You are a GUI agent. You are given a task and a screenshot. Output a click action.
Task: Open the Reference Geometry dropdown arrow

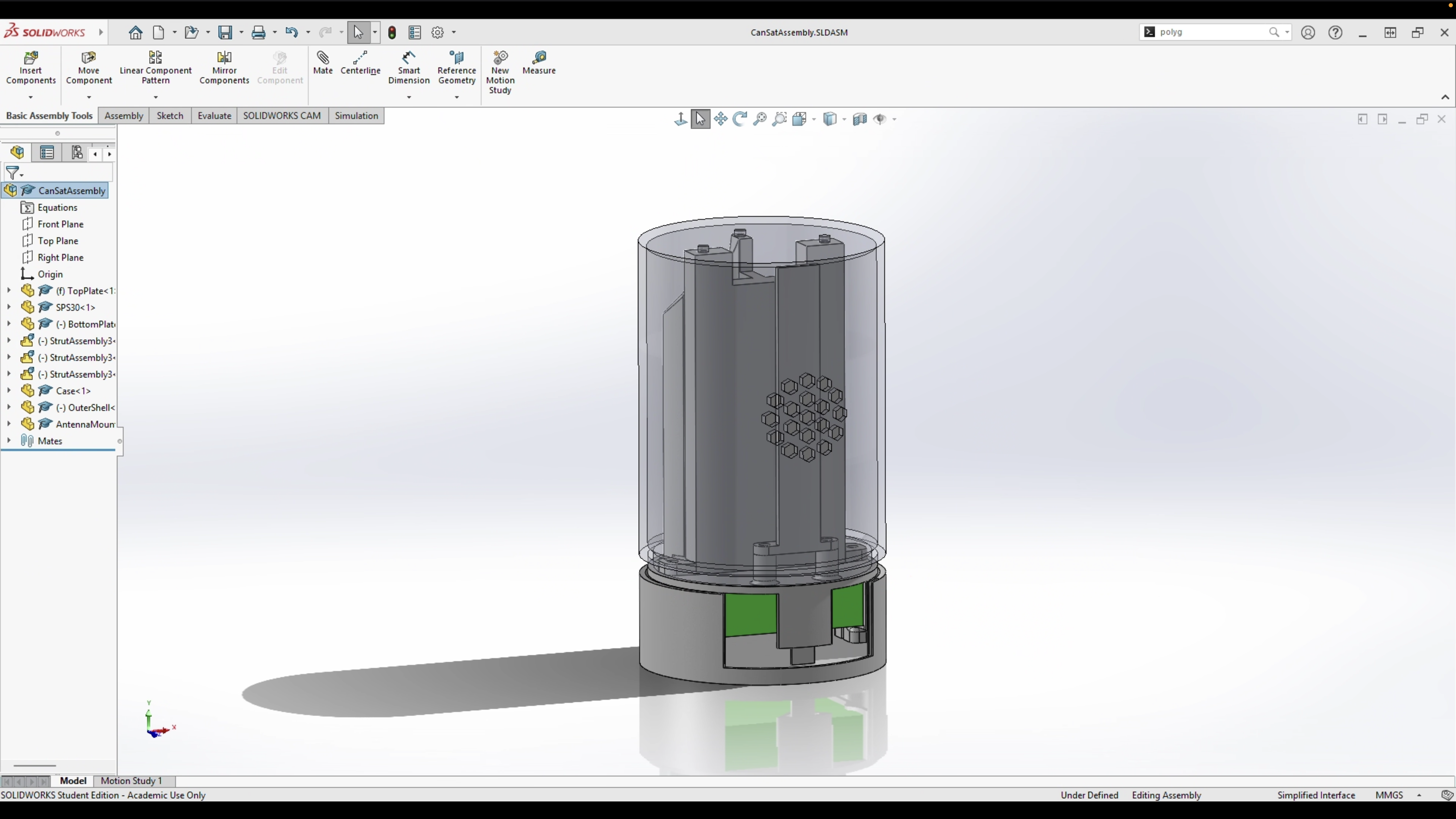point(457,98)
